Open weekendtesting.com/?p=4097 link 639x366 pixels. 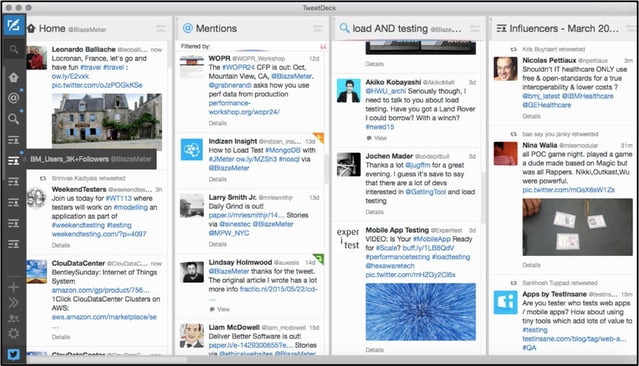tap(99, 234)
